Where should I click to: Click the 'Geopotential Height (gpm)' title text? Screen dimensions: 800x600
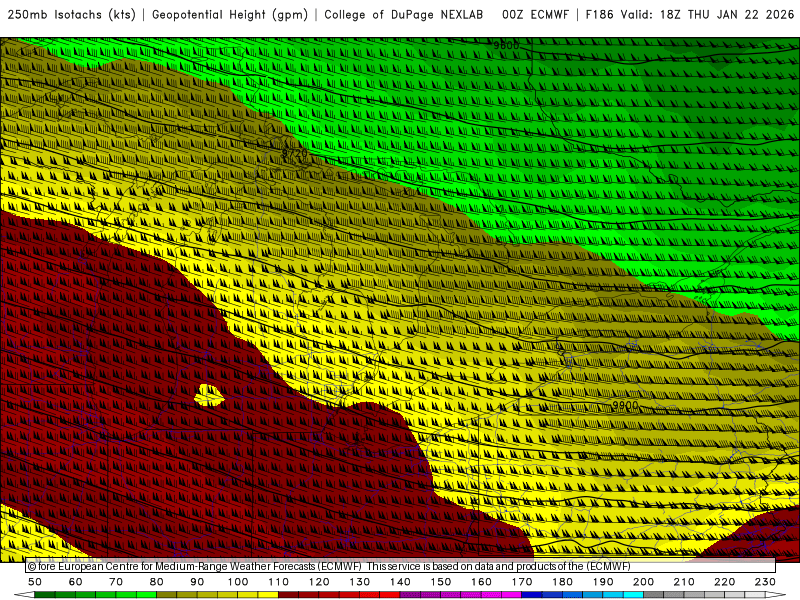click(230, 15)
